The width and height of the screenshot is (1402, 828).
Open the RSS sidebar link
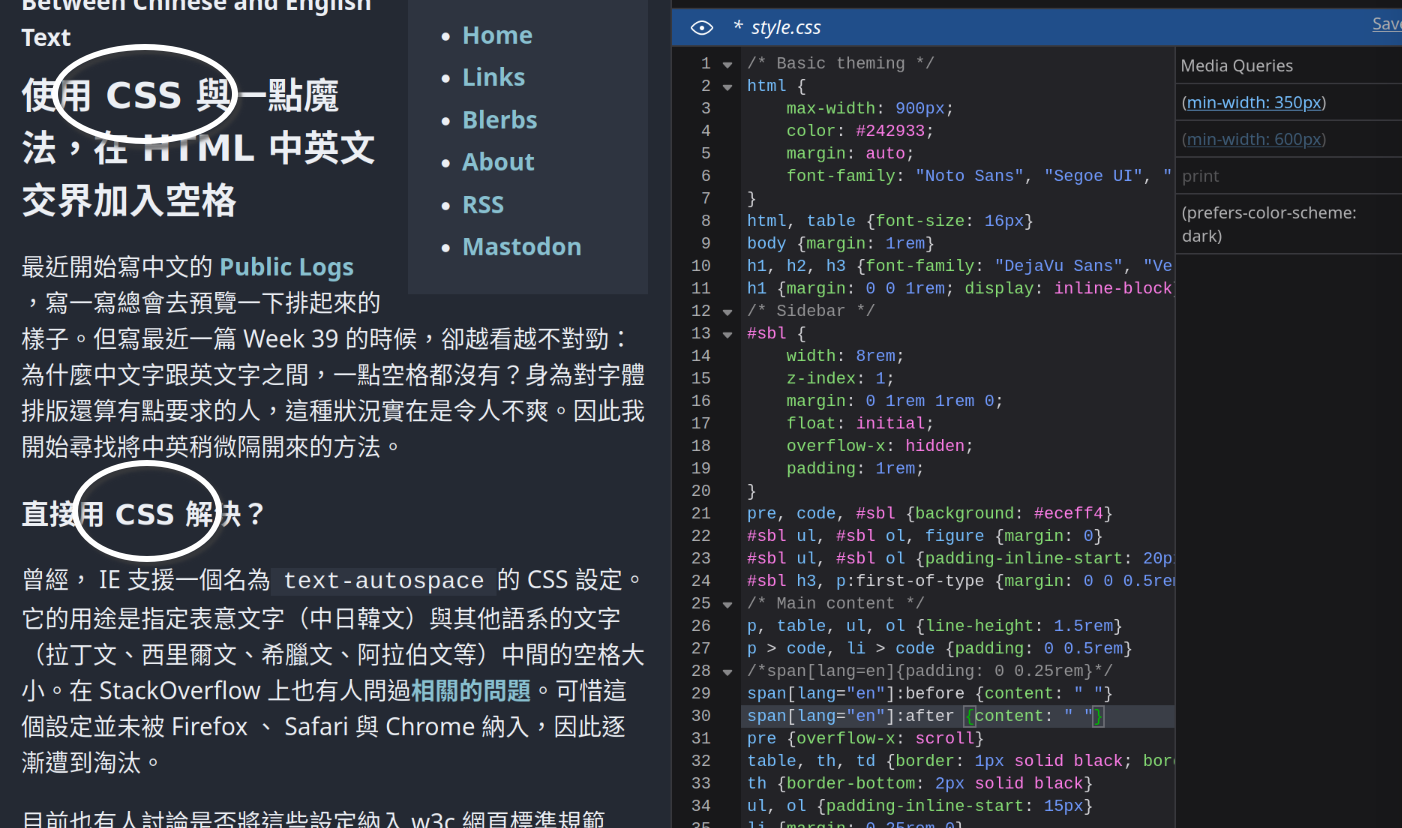pos(483,205)
